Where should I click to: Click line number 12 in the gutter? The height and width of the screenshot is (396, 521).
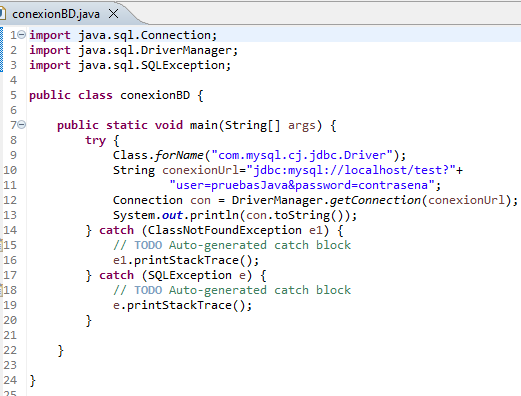coord(10,200)
